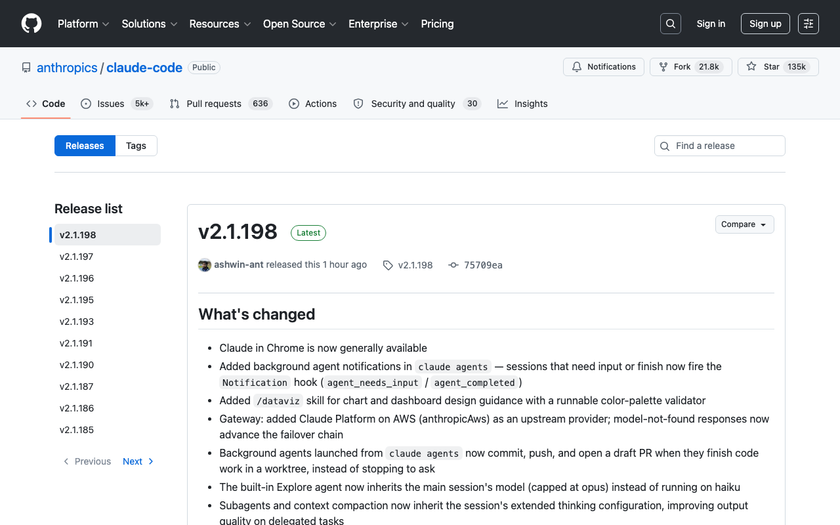
Task: Click the ashwin-ant avatar image
Action: pyautogui.click(x=205, y=265)
